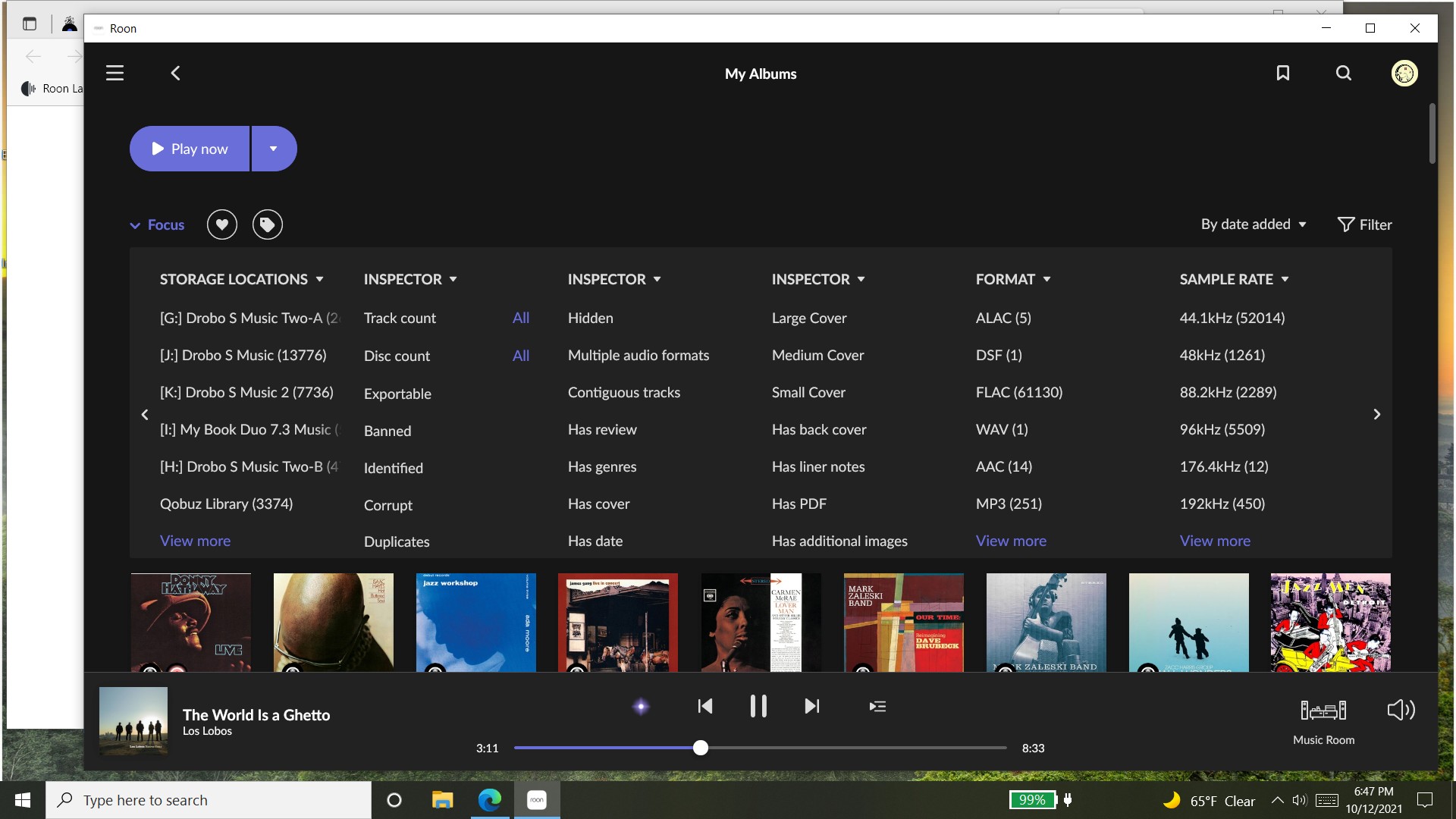Open Mark Zaleski Band Our Time album
This screenshot has height=819, width=1456.
point(904,623)
